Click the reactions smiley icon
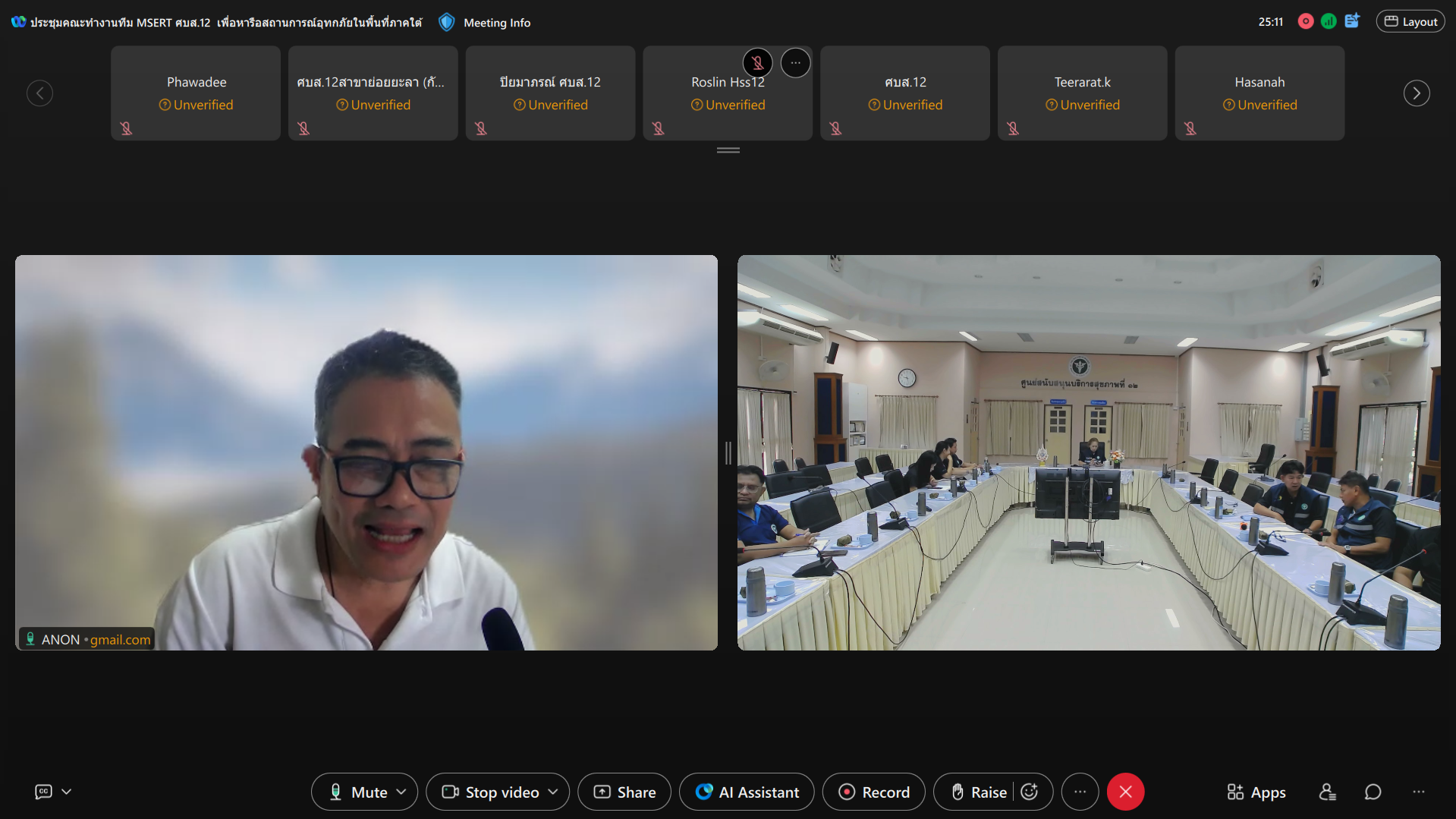1456x819 pixels. 1030,792
